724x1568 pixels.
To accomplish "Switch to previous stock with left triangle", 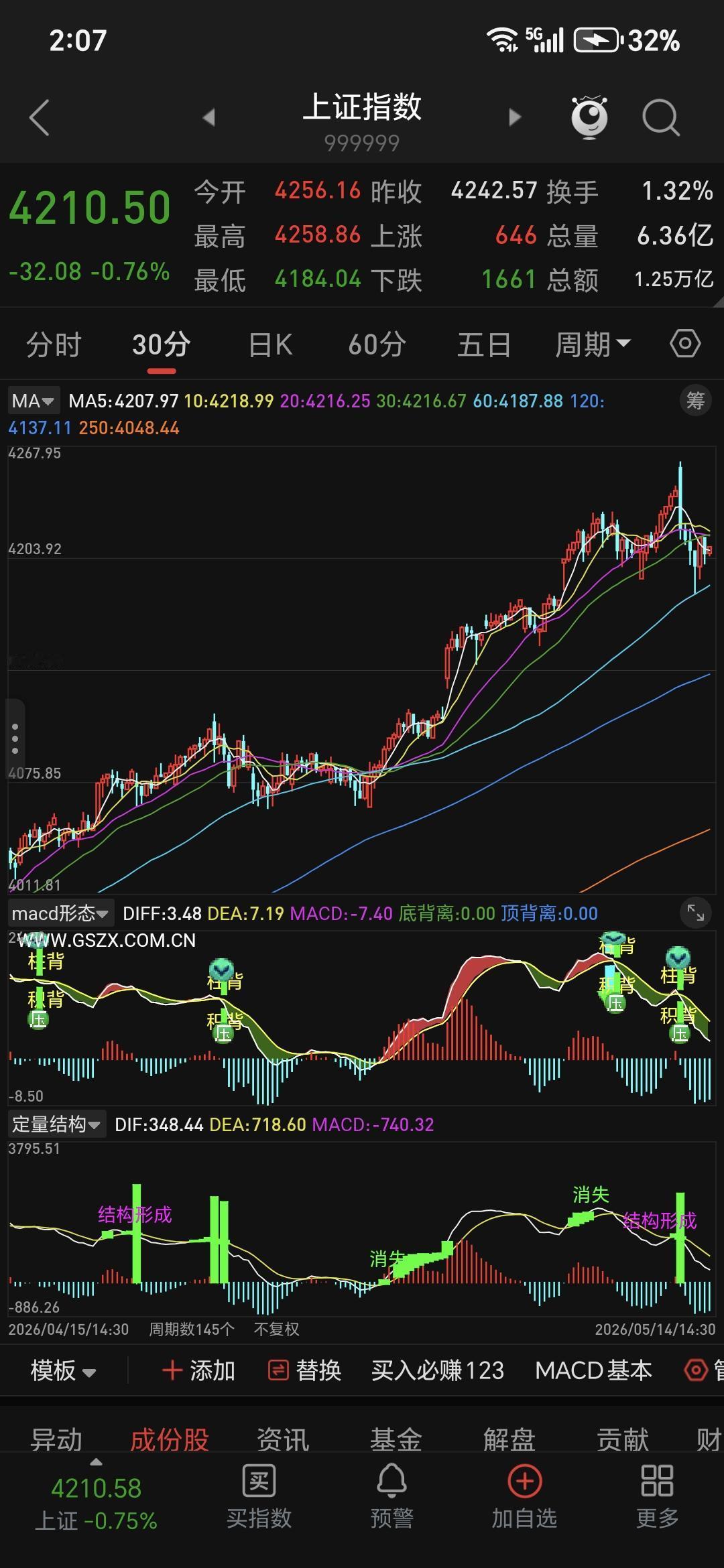I will coord(209,118).
